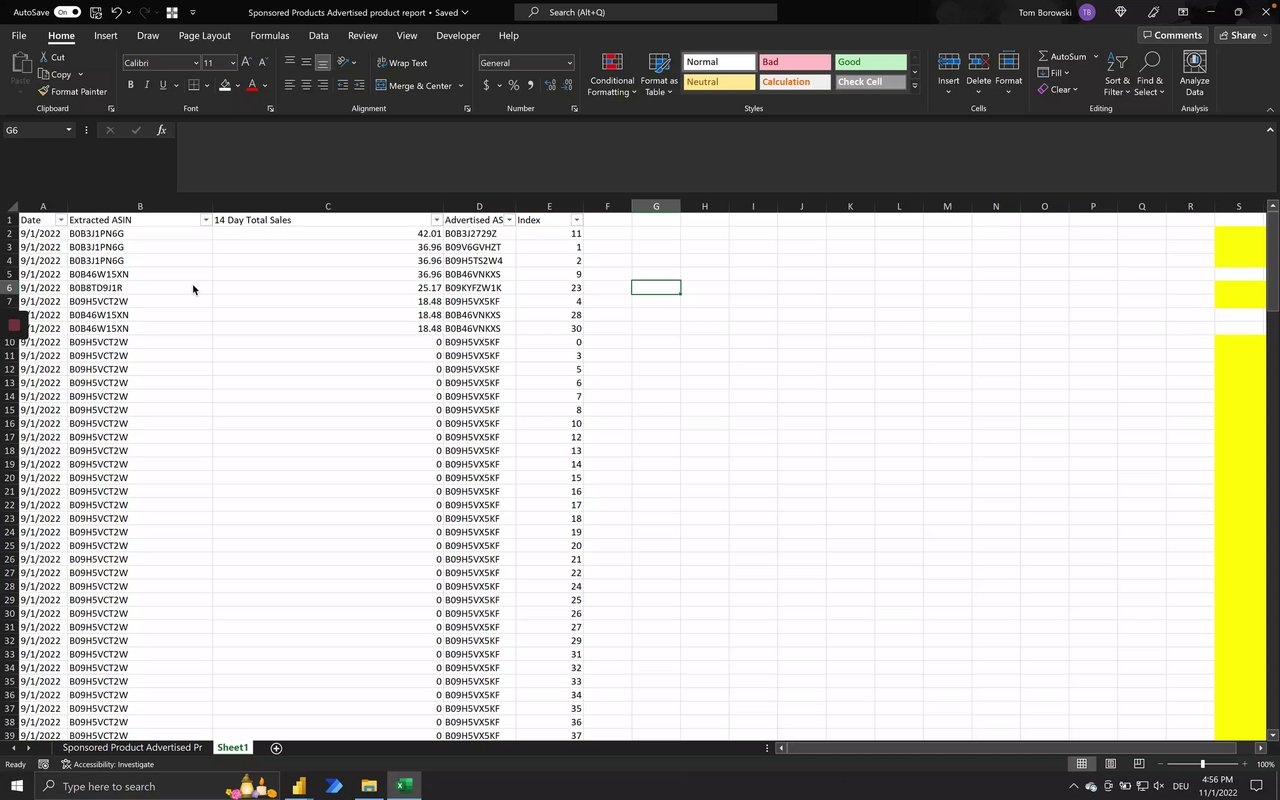Image resolution: width=1280 pixels, height=800 pixels.
Task: Open the Date column filter dropdown
Action: click(x=61, y=220)
